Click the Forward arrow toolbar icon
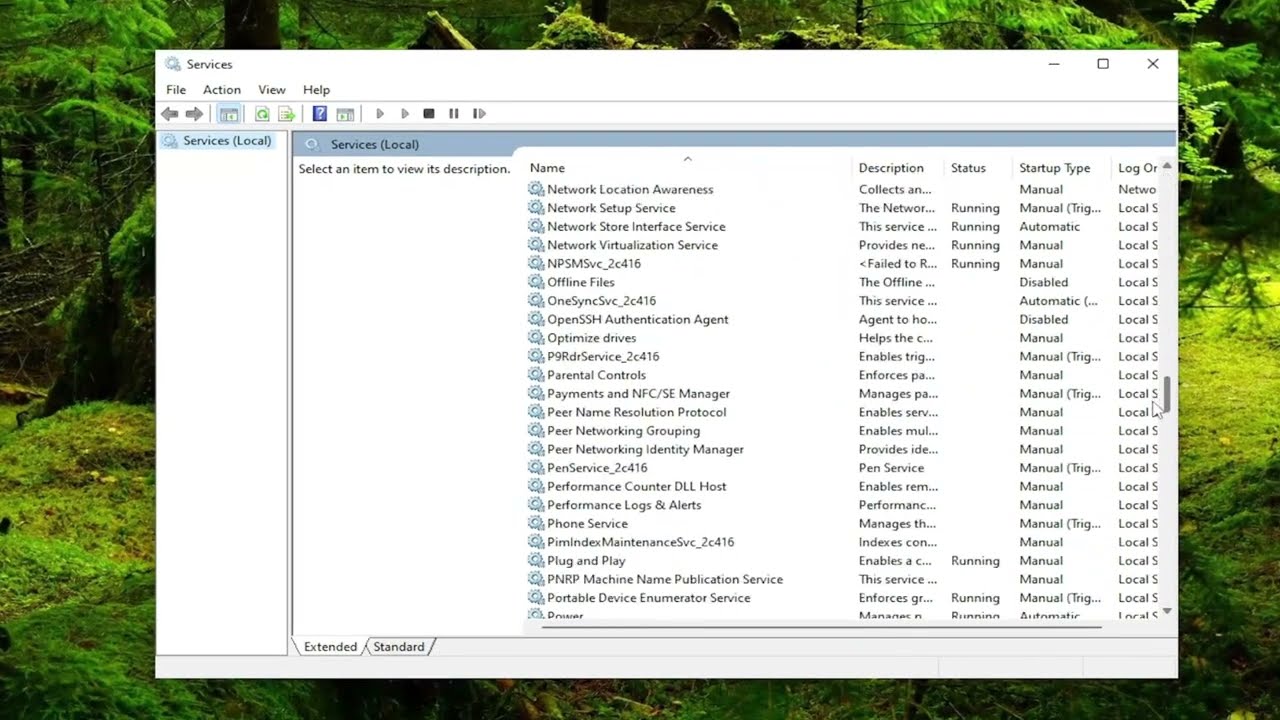Image resolution: width=1280 pixels, height=720 pixels. point(194,114)
